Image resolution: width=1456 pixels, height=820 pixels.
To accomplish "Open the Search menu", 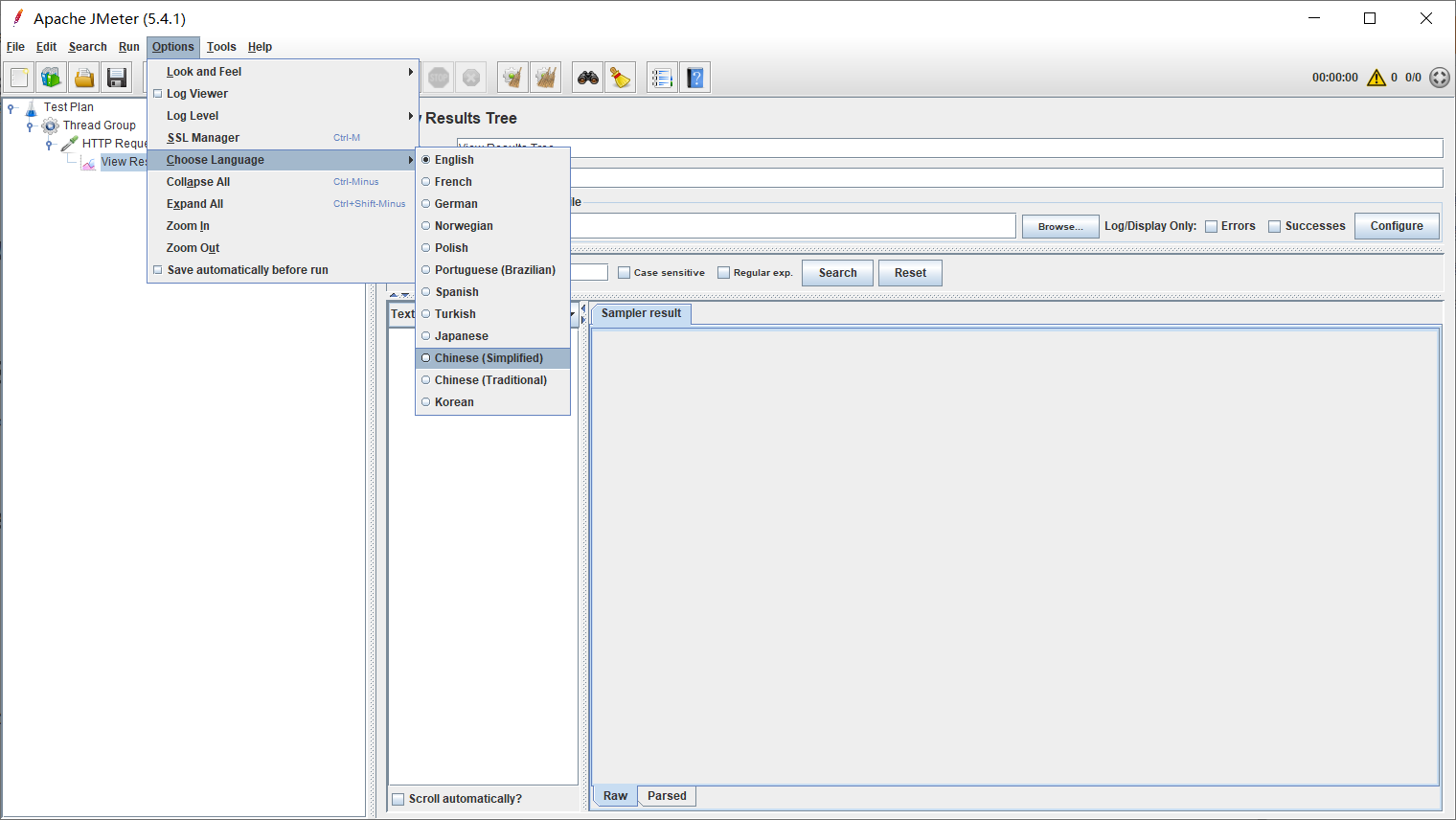I will click(x=87, y=47).
